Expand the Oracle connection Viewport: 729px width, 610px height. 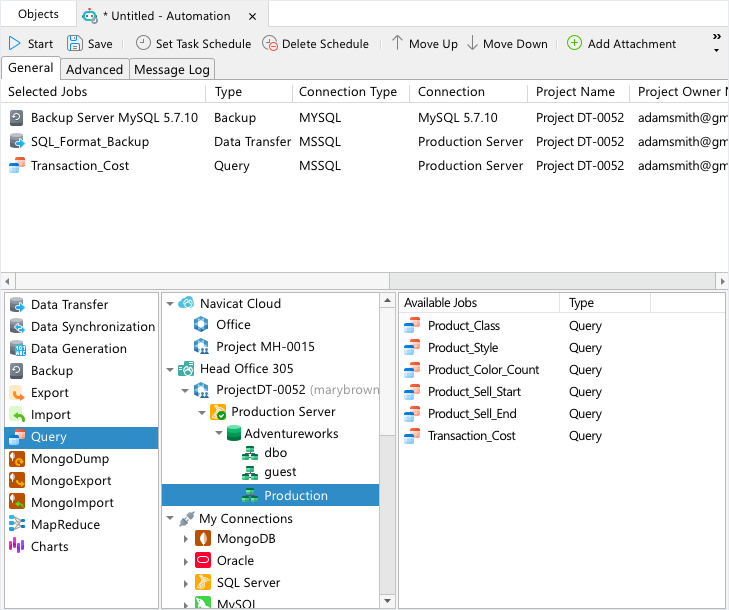[x=186, y=561]
